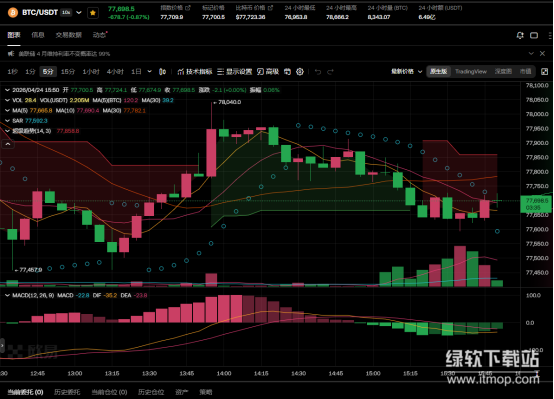Screen dimensions: 554x399
Task: Switch chart to the last mode after 深度图
Action: (x=525, y=71)
